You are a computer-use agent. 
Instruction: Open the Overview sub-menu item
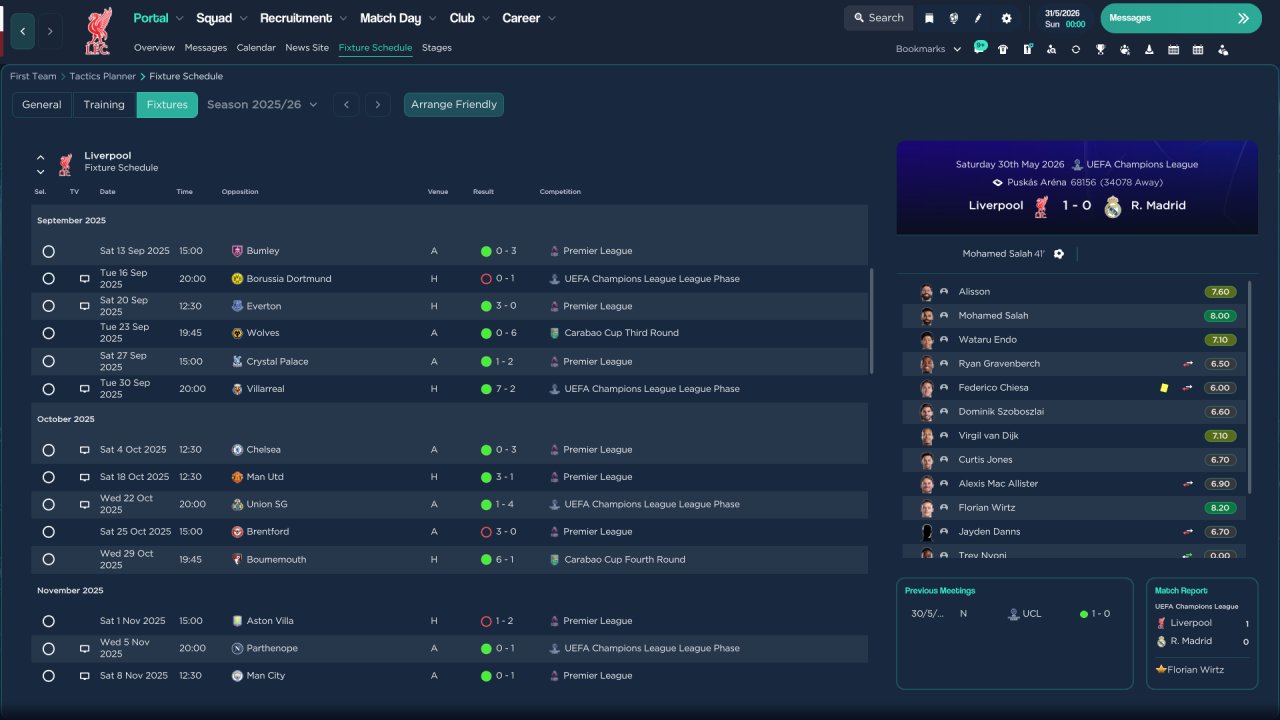pyautogui.click(x=154, y=48)
